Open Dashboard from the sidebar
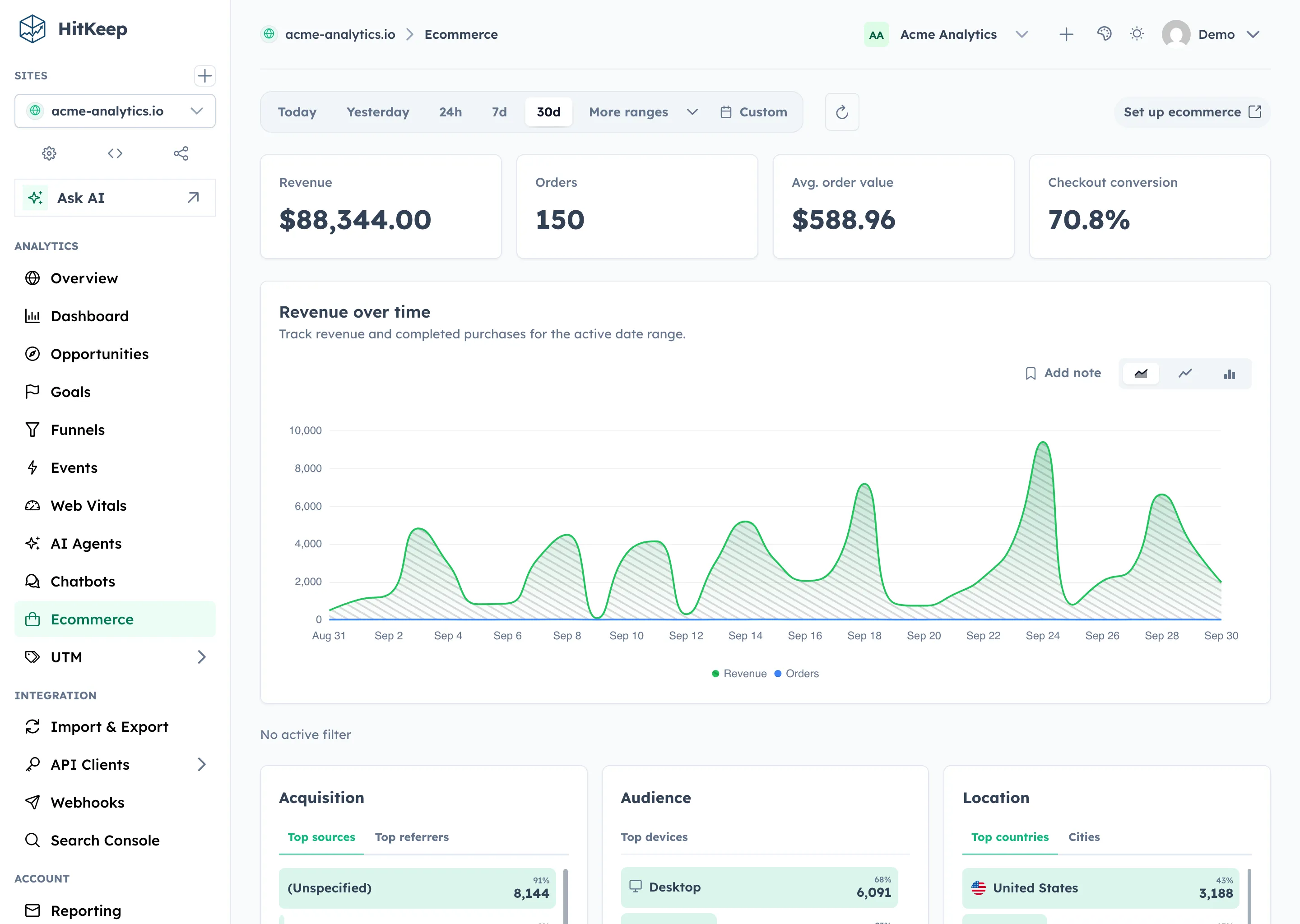 coord(115,316)
